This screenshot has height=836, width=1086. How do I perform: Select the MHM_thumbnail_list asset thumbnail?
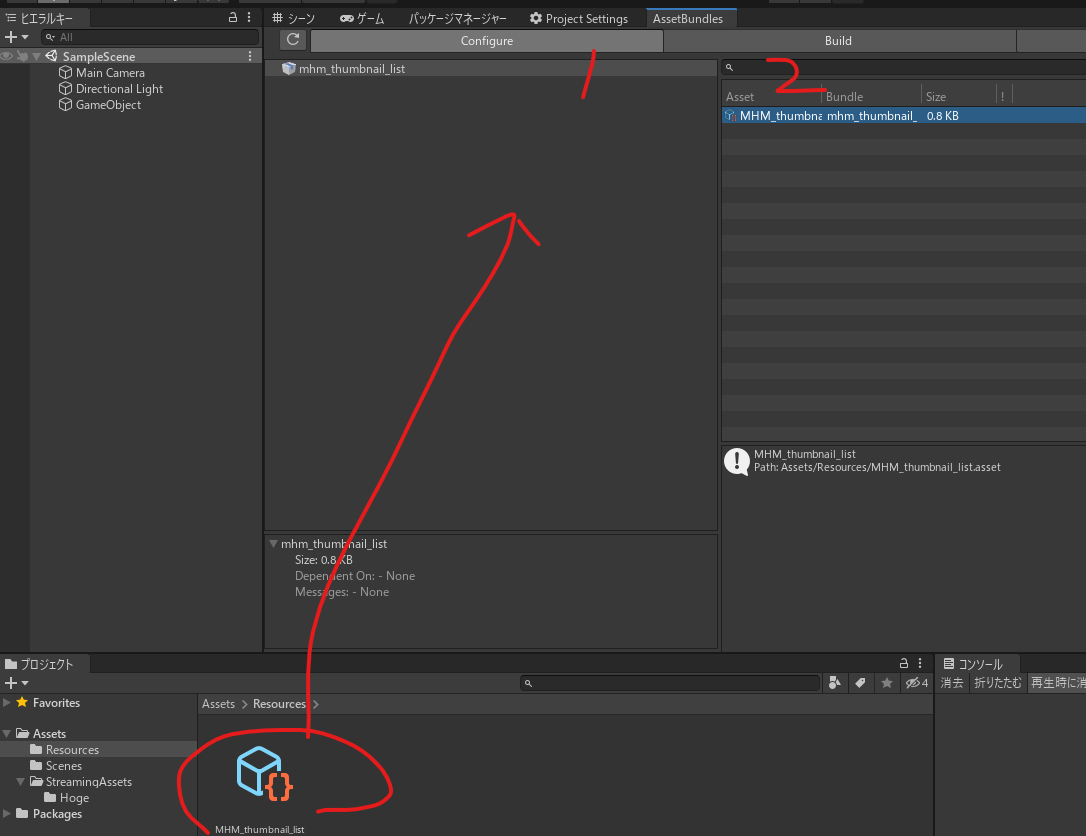264,774
